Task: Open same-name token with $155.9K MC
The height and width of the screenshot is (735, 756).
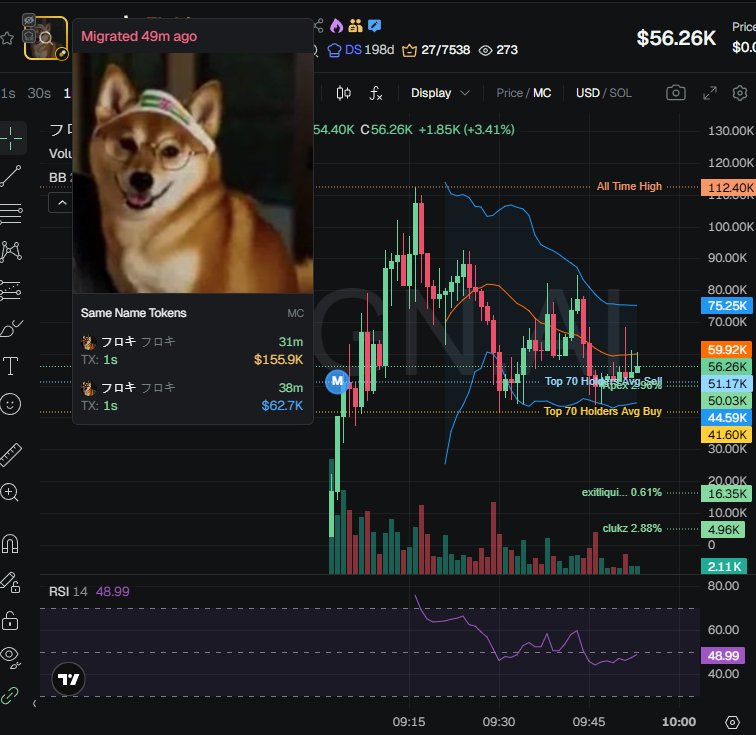Action: pyautogui.click(x=192, y=351)
